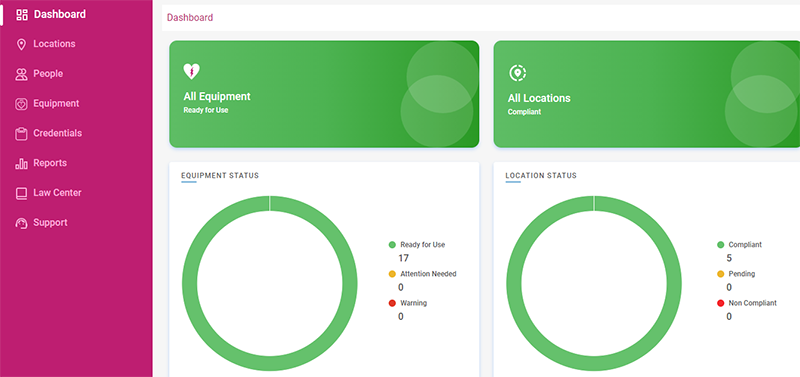Click the Equipment heart icon in sidebar
The image size is (800, 377).
(x=21, y=104)
